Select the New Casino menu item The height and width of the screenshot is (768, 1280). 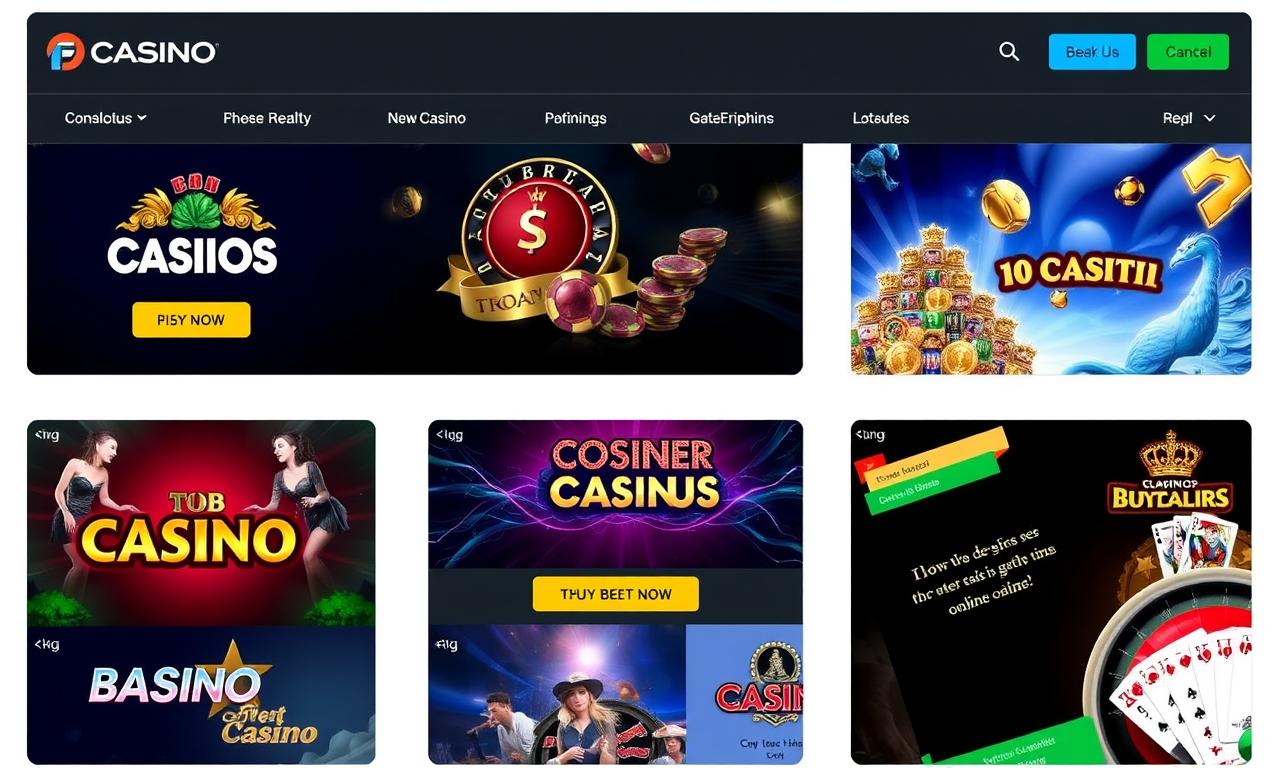coord(426,118)
